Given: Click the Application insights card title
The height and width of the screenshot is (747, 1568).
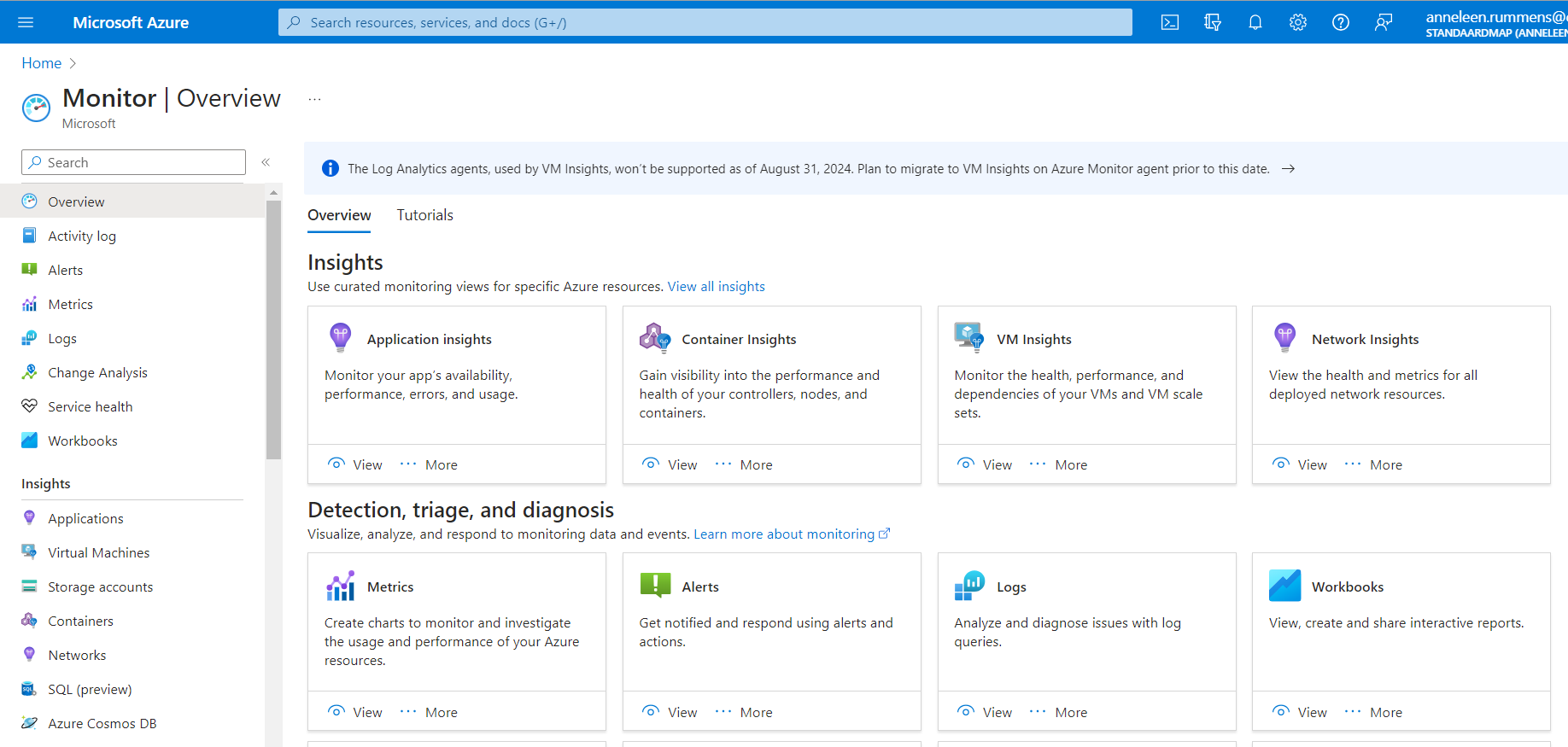Looking at the screenshot, I should (x=430, y=339).
